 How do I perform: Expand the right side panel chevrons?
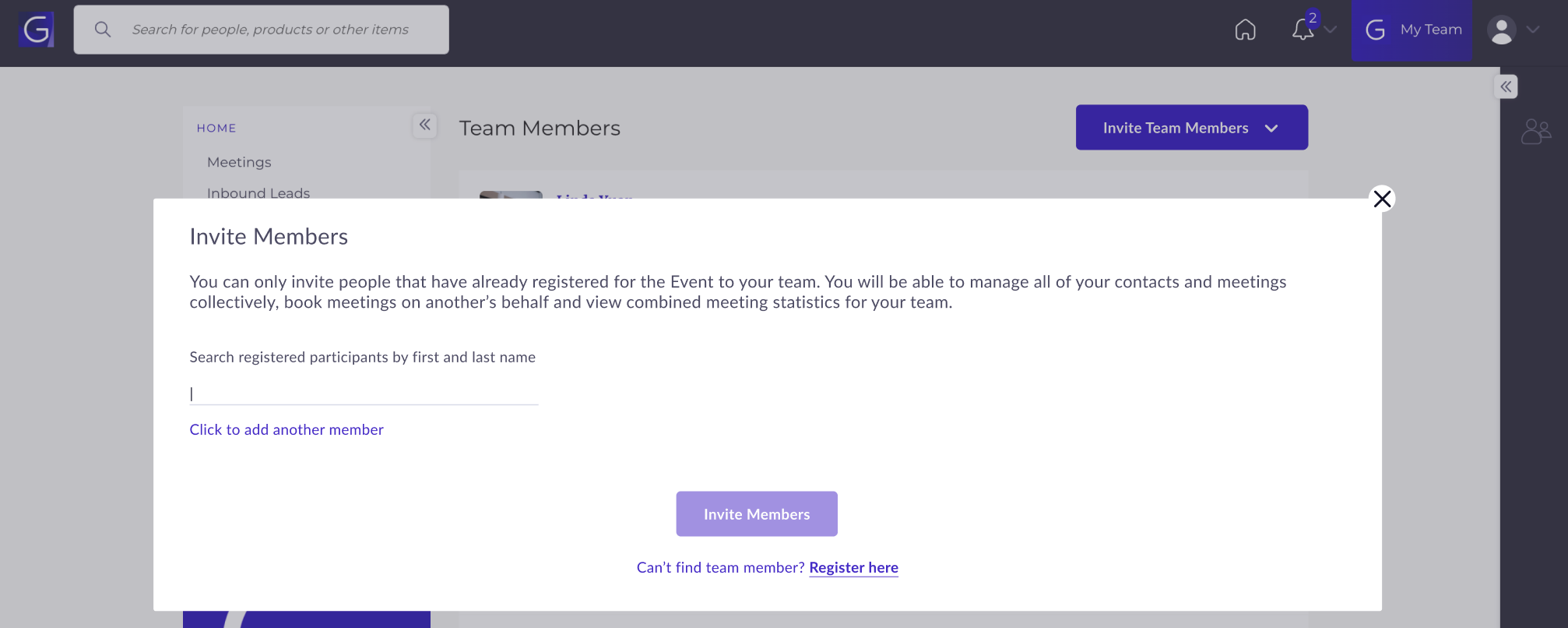(x=1506, y=86)
